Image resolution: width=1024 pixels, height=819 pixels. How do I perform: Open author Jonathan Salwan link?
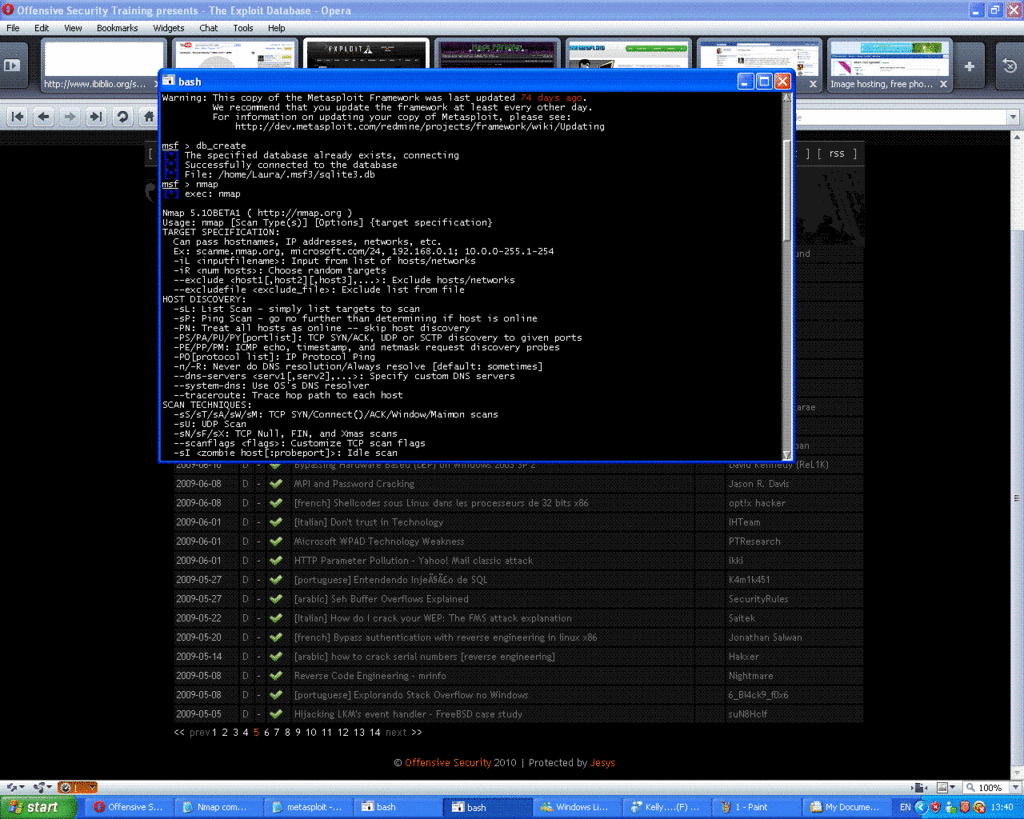point(765,637)
